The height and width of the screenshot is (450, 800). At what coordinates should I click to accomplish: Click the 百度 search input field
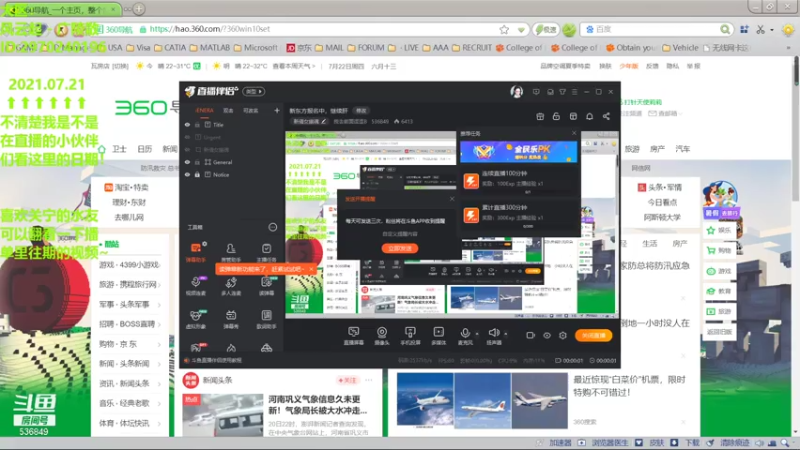click(x=657, y=30)
